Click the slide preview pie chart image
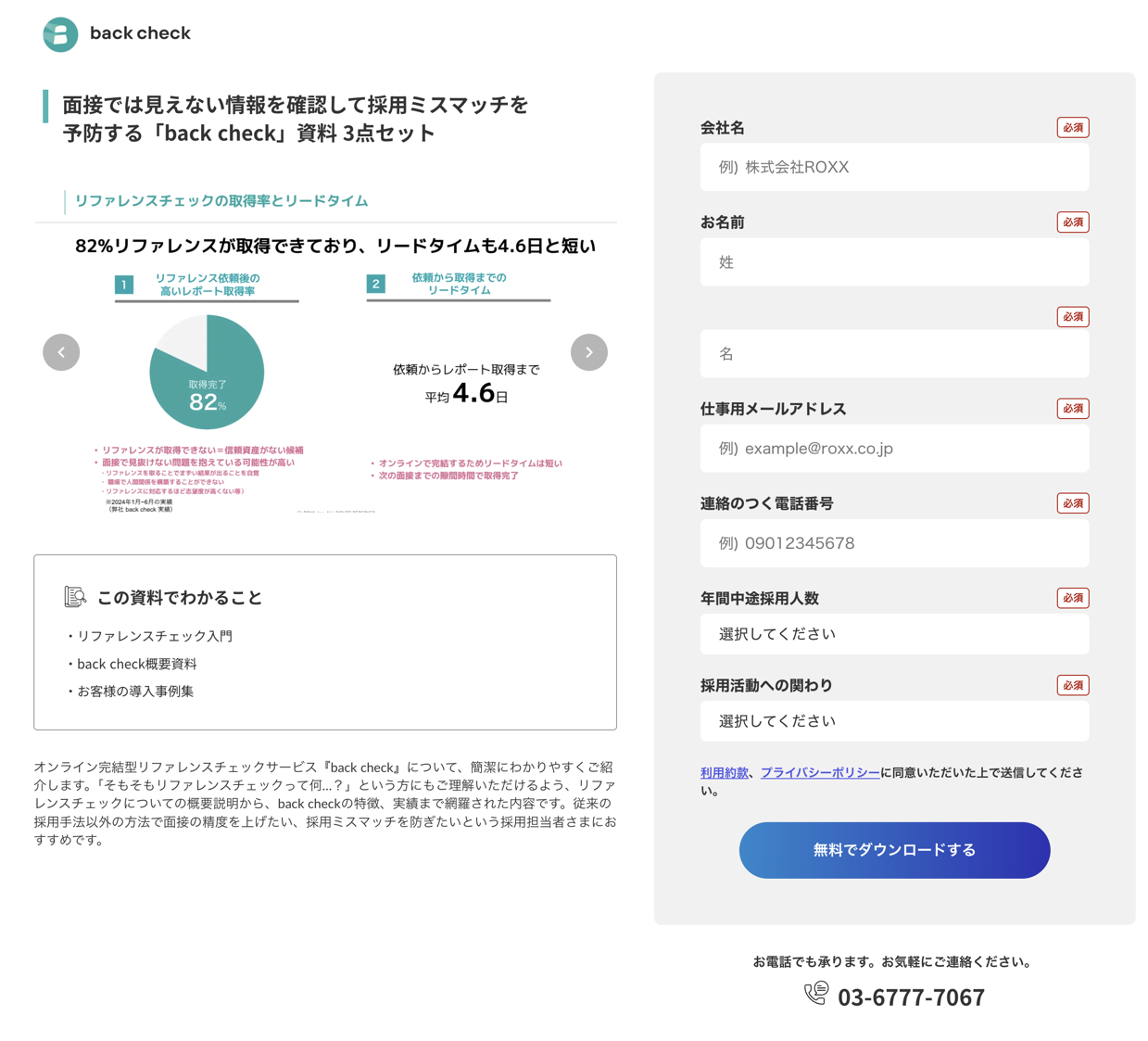This screenshot has height=1041, width=1148. 207,372
